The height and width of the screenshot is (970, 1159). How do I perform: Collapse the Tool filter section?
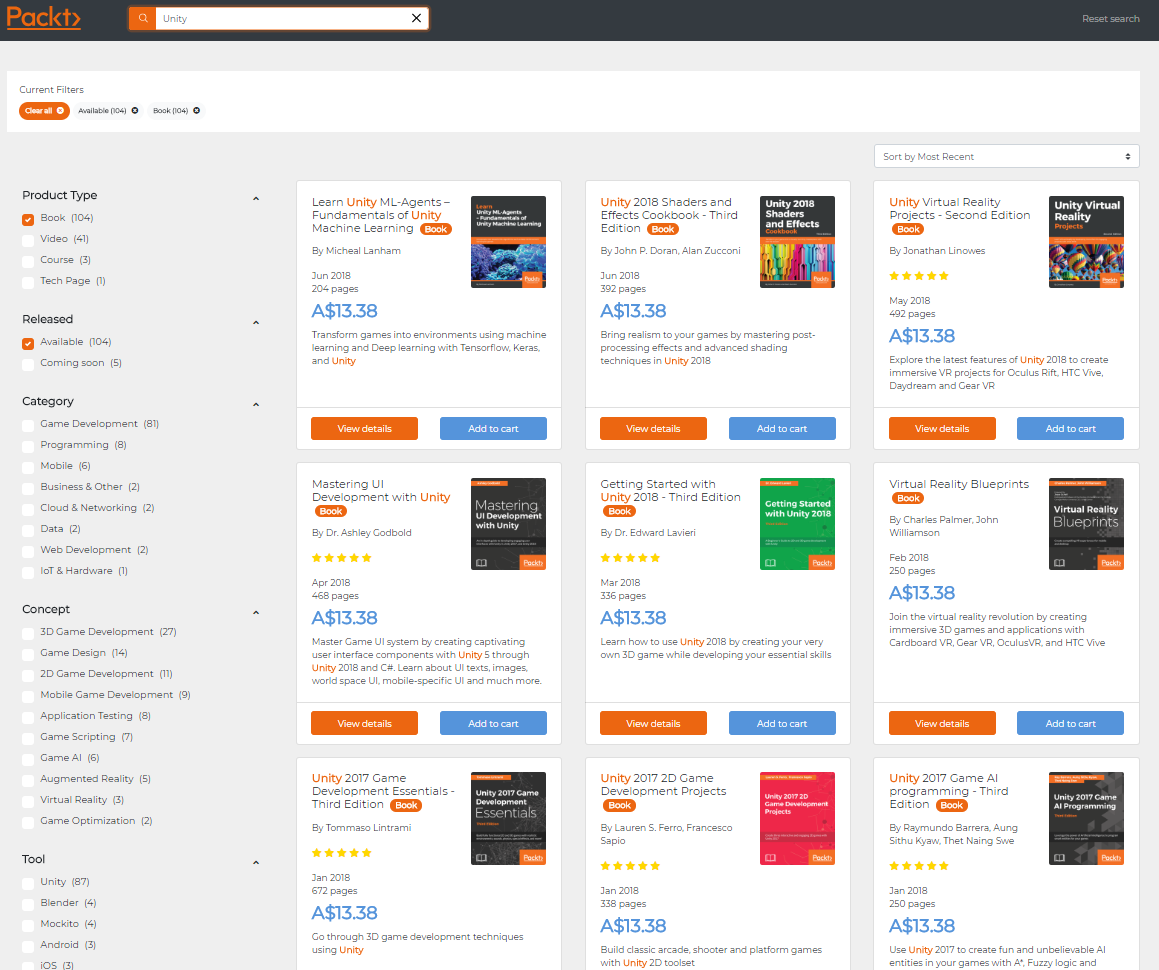coord(256,862)
